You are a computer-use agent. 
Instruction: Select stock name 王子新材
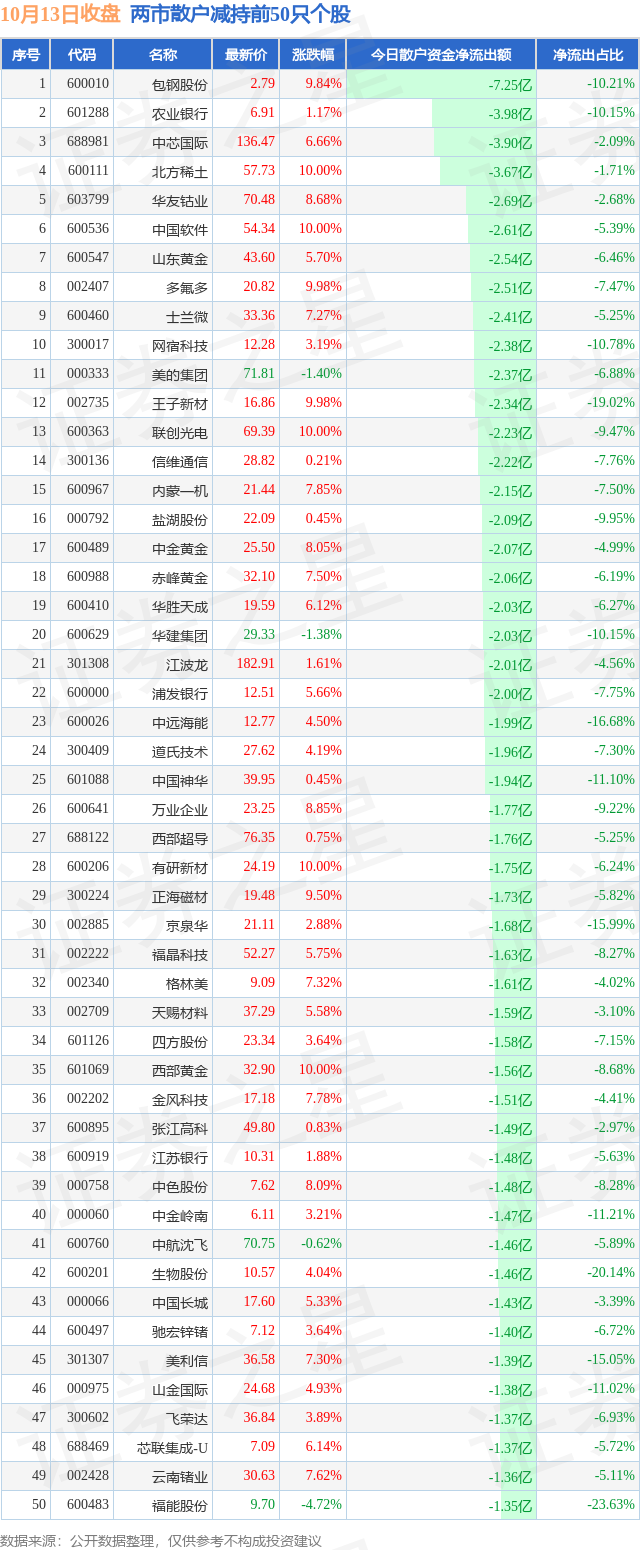coord(180,404)
